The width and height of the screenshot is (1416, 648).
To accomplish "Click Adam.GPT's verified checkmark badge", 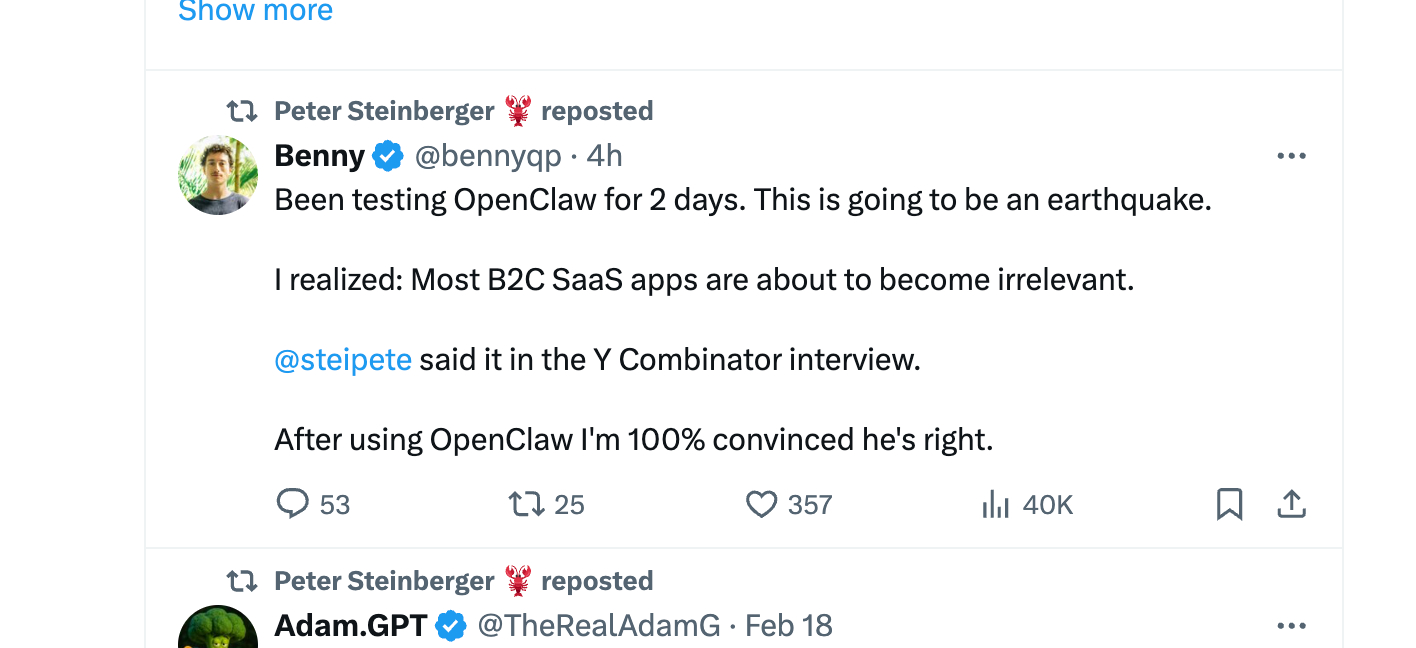I will coord(452,626).
